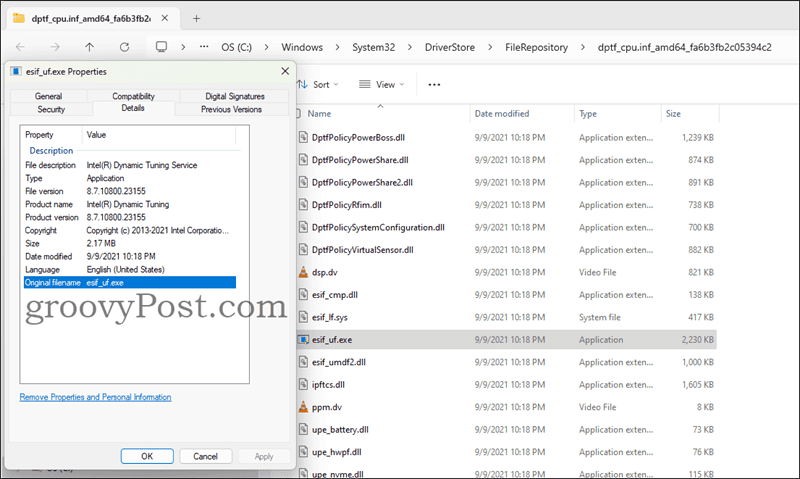Switch to the Security tab
The height and width of the screenshot is (479, 800).
51,109
